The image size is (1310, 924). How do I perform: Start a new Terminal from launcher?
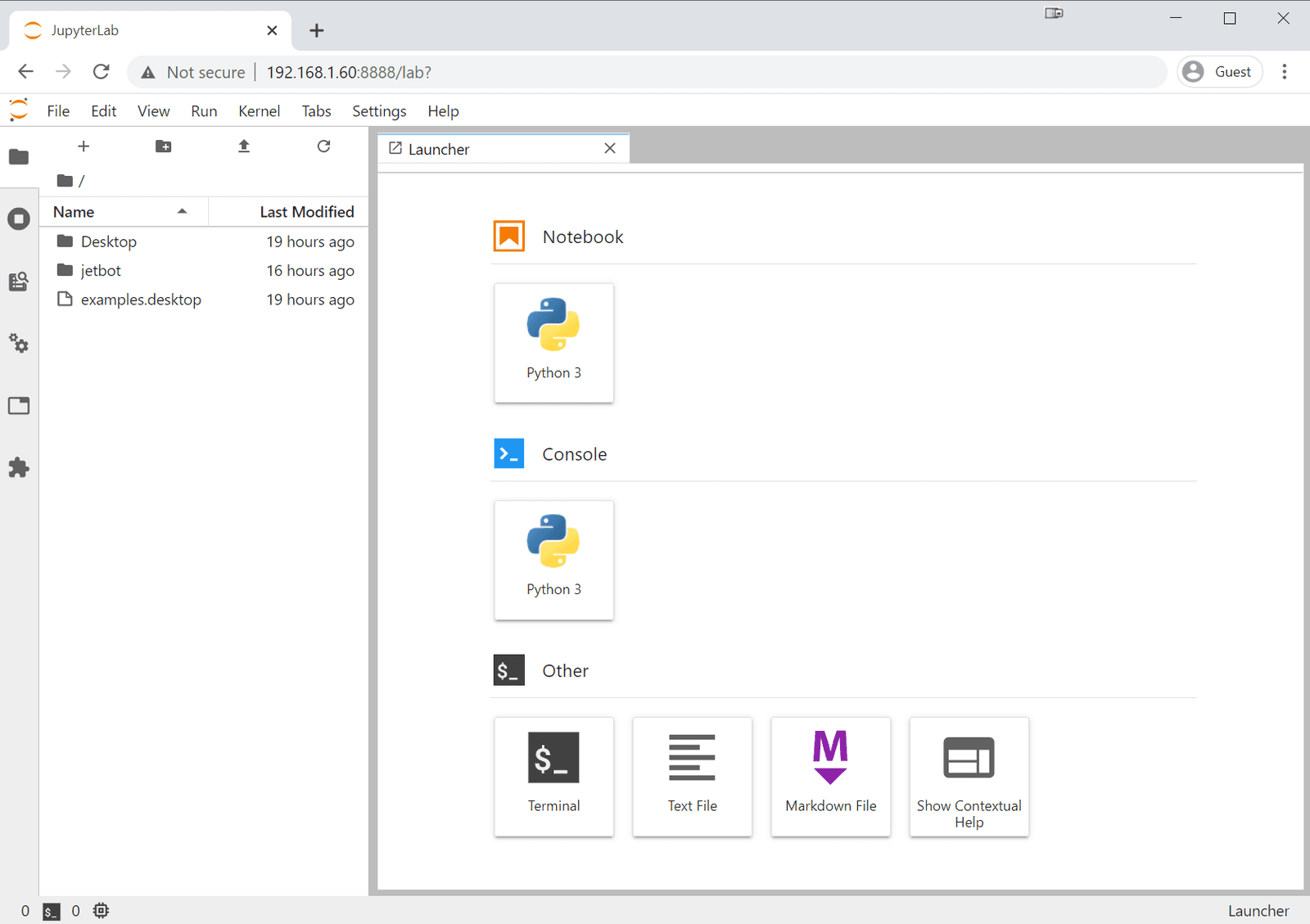tap(553, 777)
